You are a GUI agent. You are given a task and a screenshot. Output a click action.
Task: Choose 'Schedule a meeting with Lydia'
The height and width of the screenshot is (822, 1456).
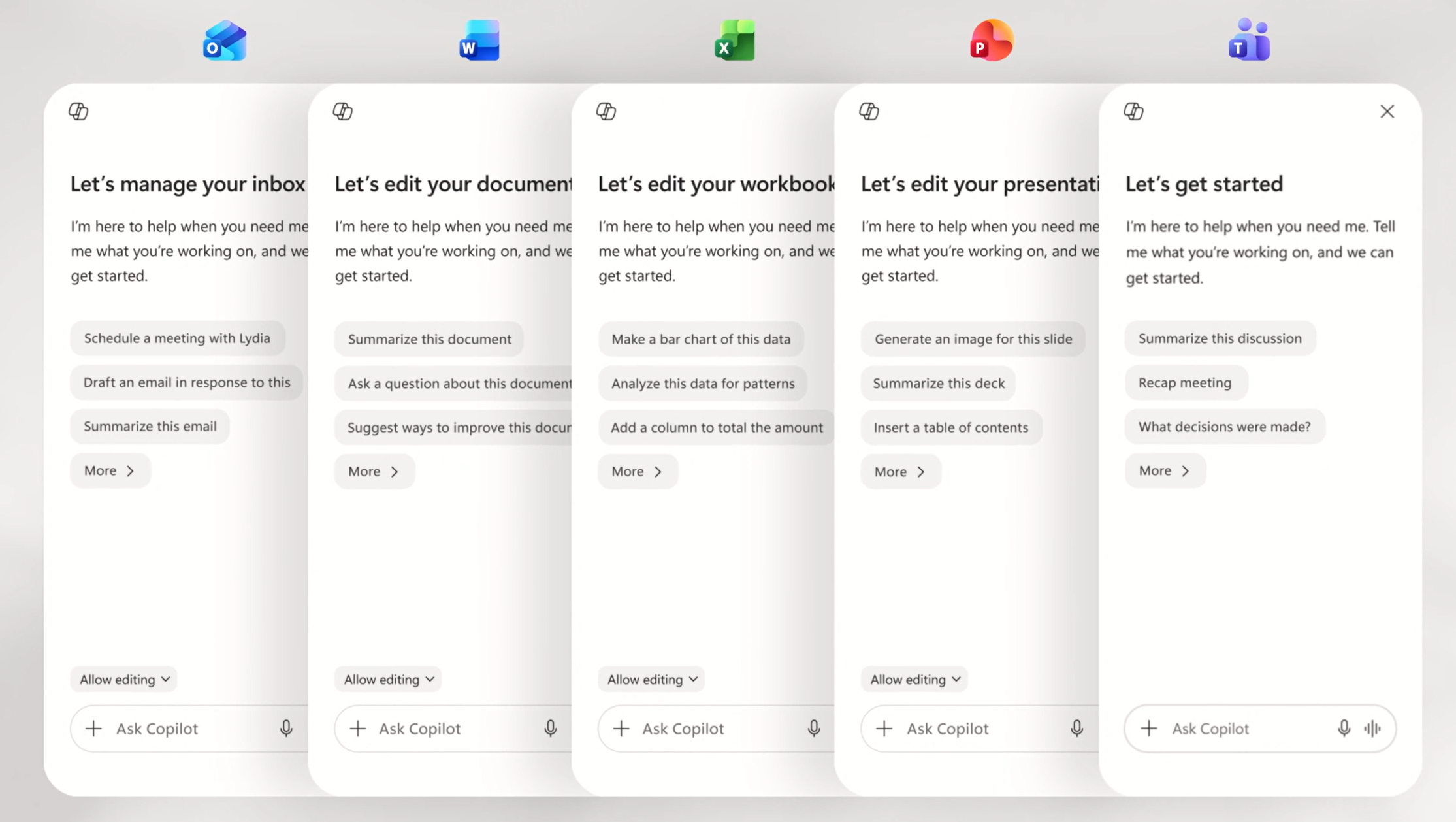pos(177,338)
